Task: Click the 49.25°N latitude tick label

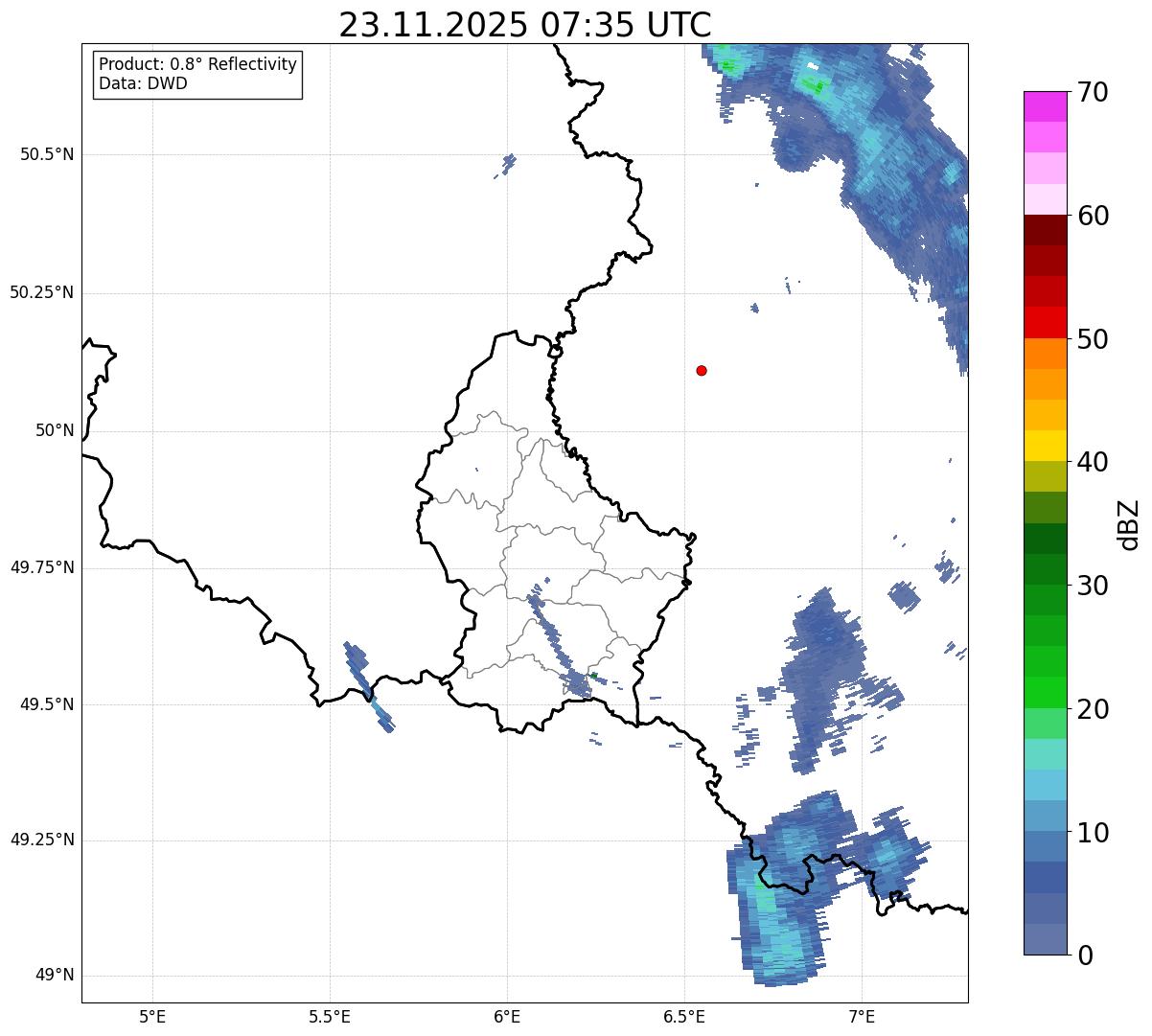Action: 42,840
